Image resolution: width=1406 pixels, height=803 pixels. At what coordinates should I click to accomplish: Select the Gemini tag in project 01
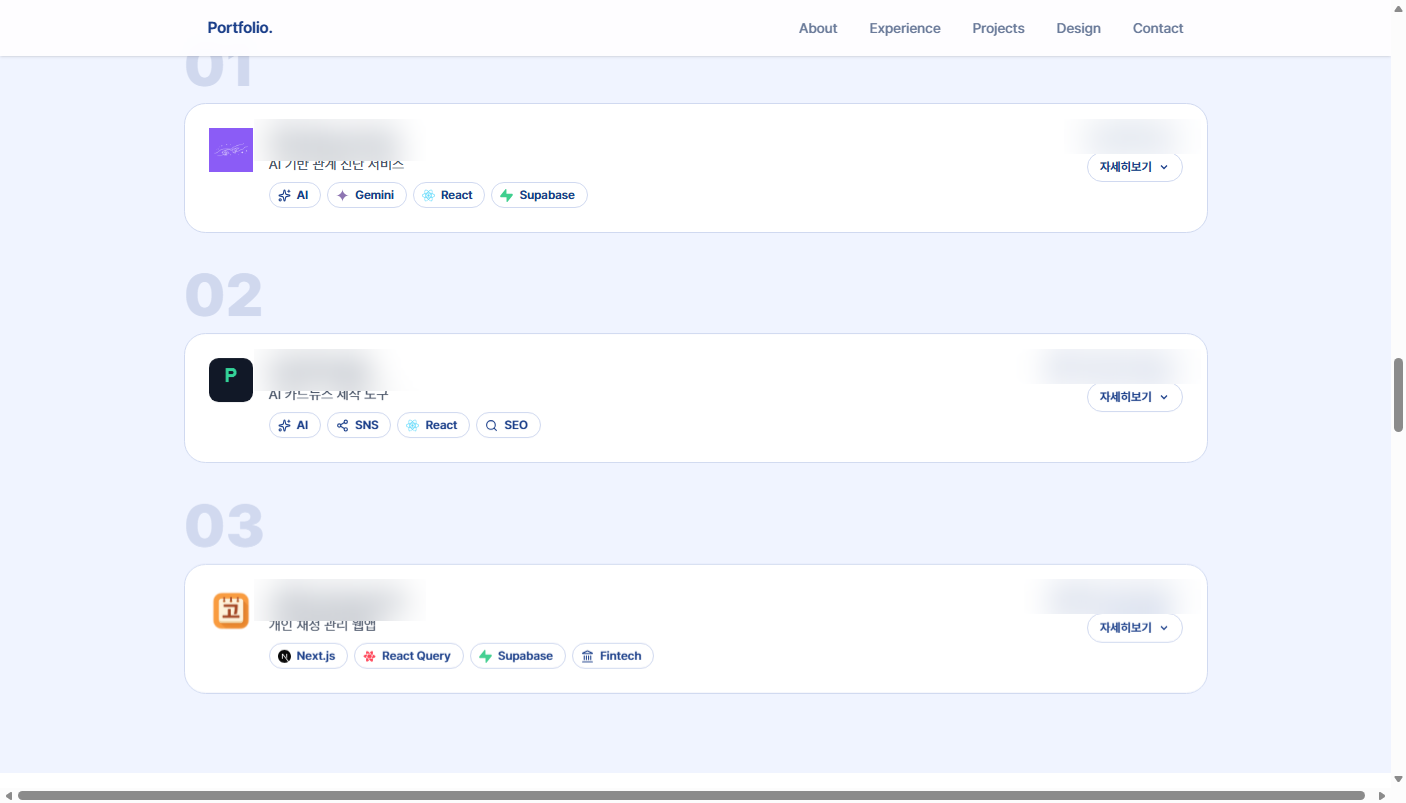[x=367, y=195]
